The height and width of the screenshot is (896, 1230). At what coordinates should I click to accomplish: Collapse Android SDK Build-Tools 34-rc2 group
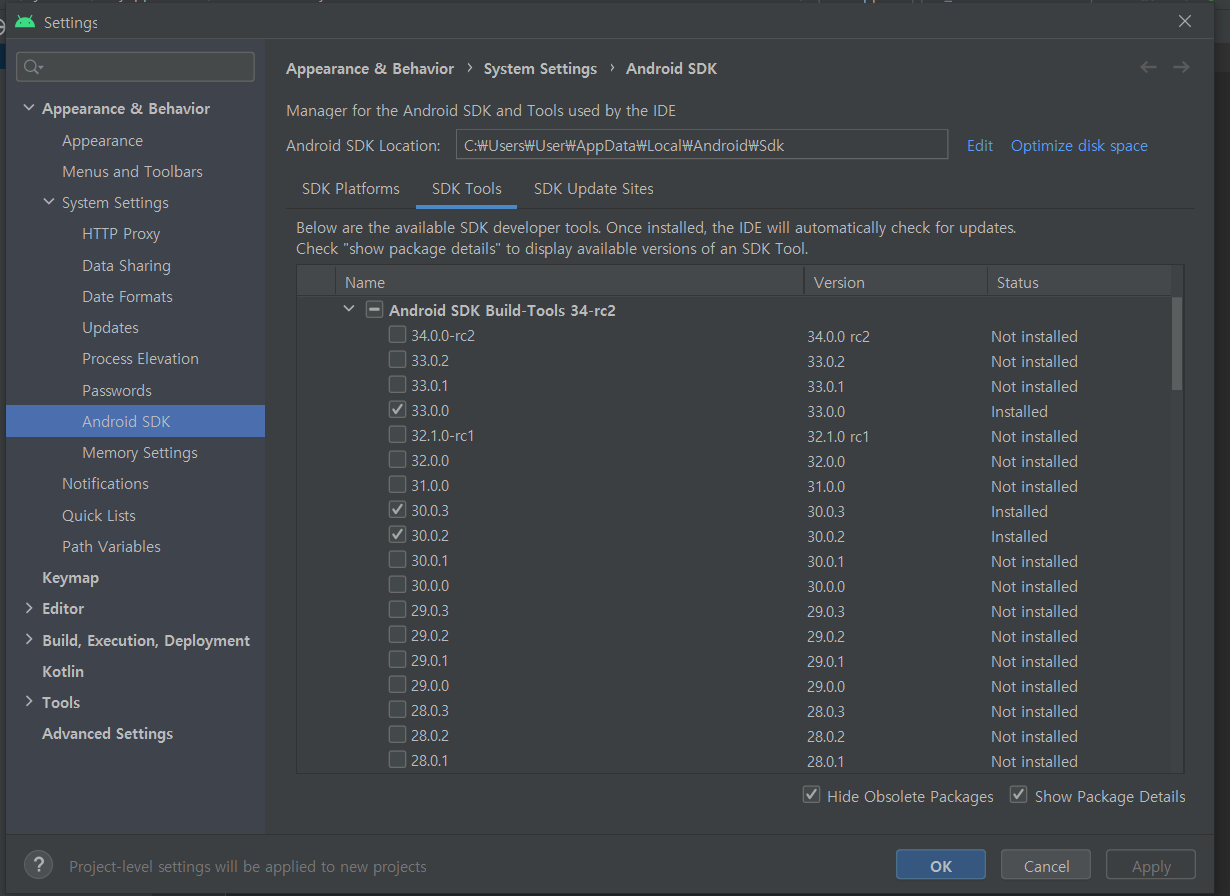348,309
